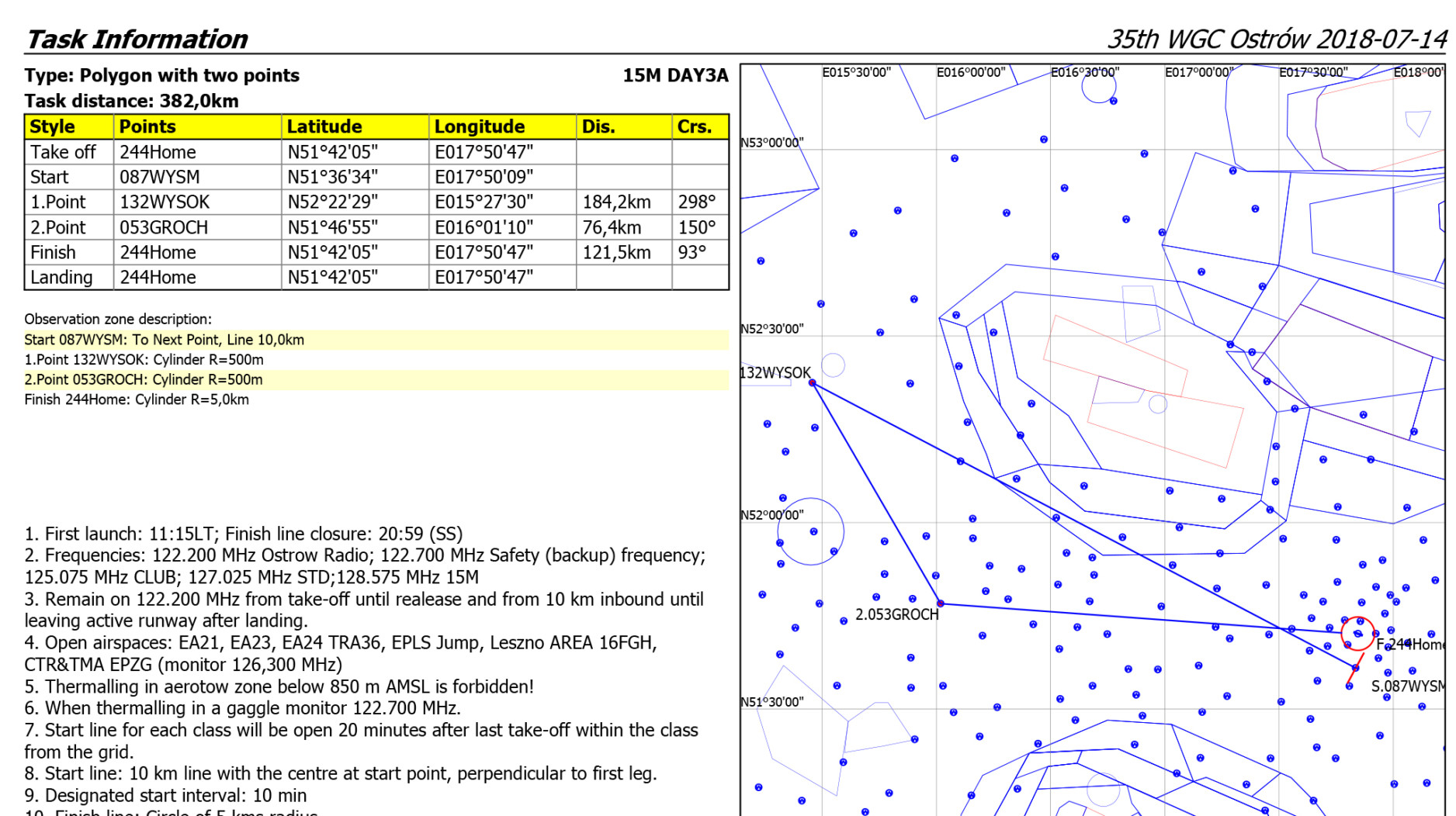Click the 132WYSOK turnpoint marker on map
The image size is (1456, 816).
tap(812, 383)
